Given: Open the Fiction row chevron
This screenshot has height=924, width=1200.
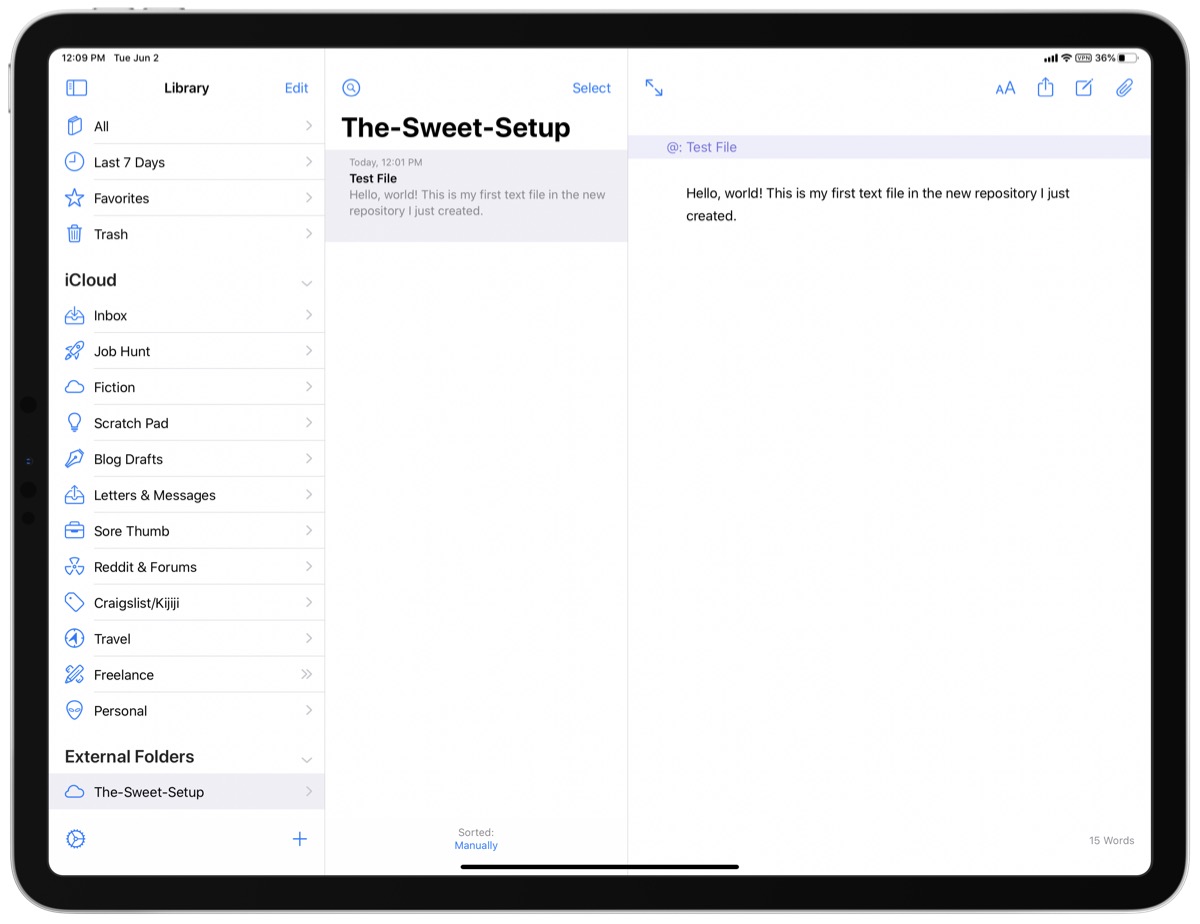Looking at the screenshot, I should tap(309, 387).
